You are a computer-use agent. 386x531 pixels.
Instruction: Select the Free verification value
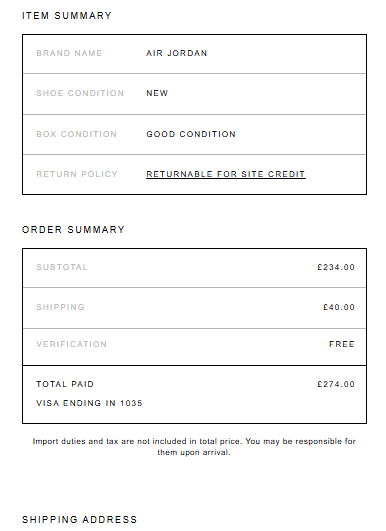tap(342, 344)
